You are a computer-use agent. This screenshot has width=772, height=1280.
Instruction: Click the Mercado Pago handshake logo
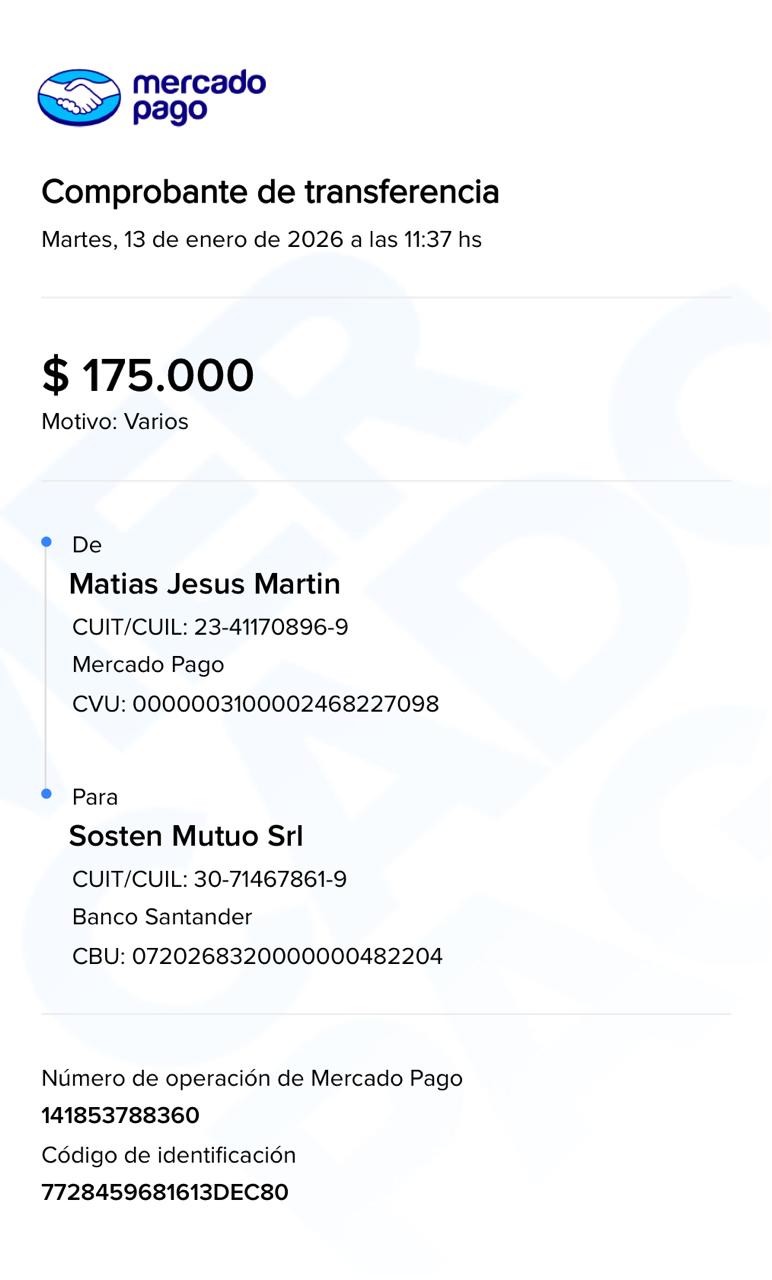(79, 97)
